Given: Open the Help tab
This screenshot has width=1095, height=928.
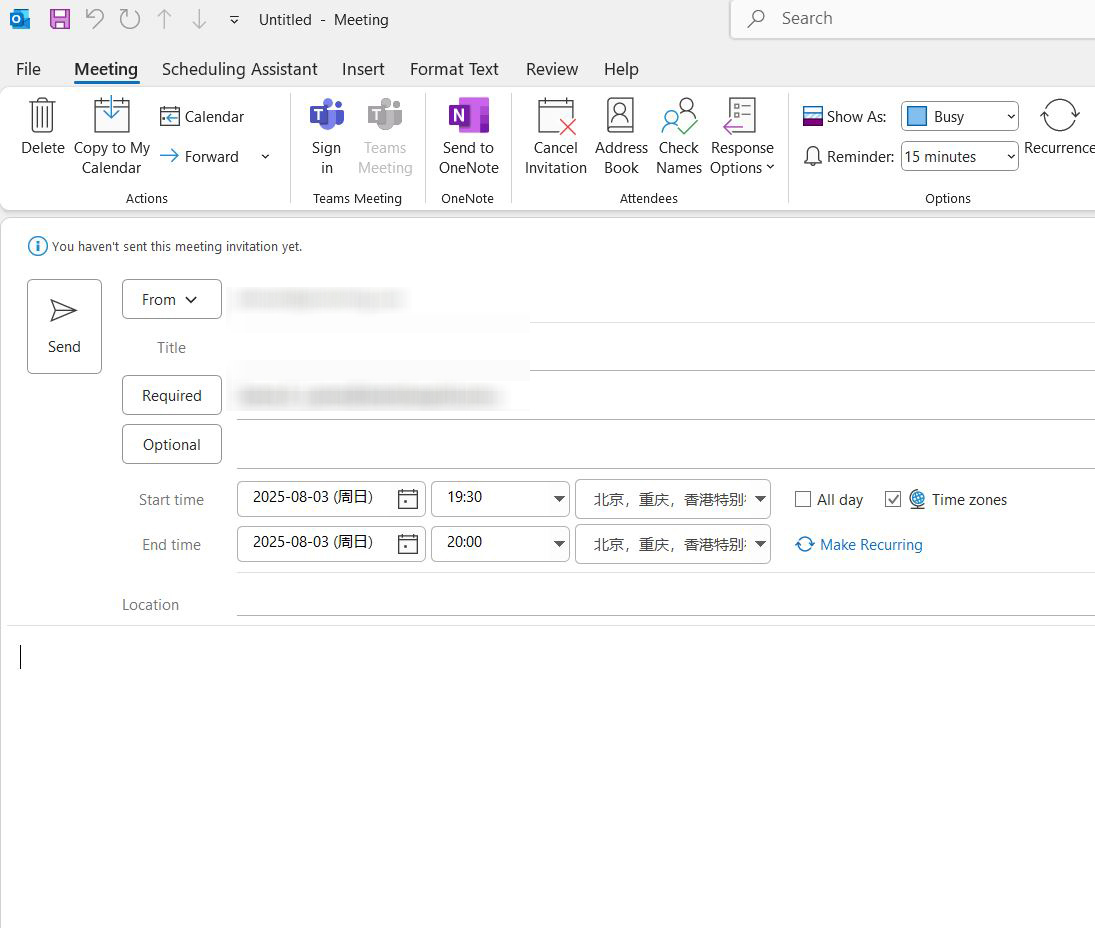Looking at the screenshot, I should pos(621,69).
